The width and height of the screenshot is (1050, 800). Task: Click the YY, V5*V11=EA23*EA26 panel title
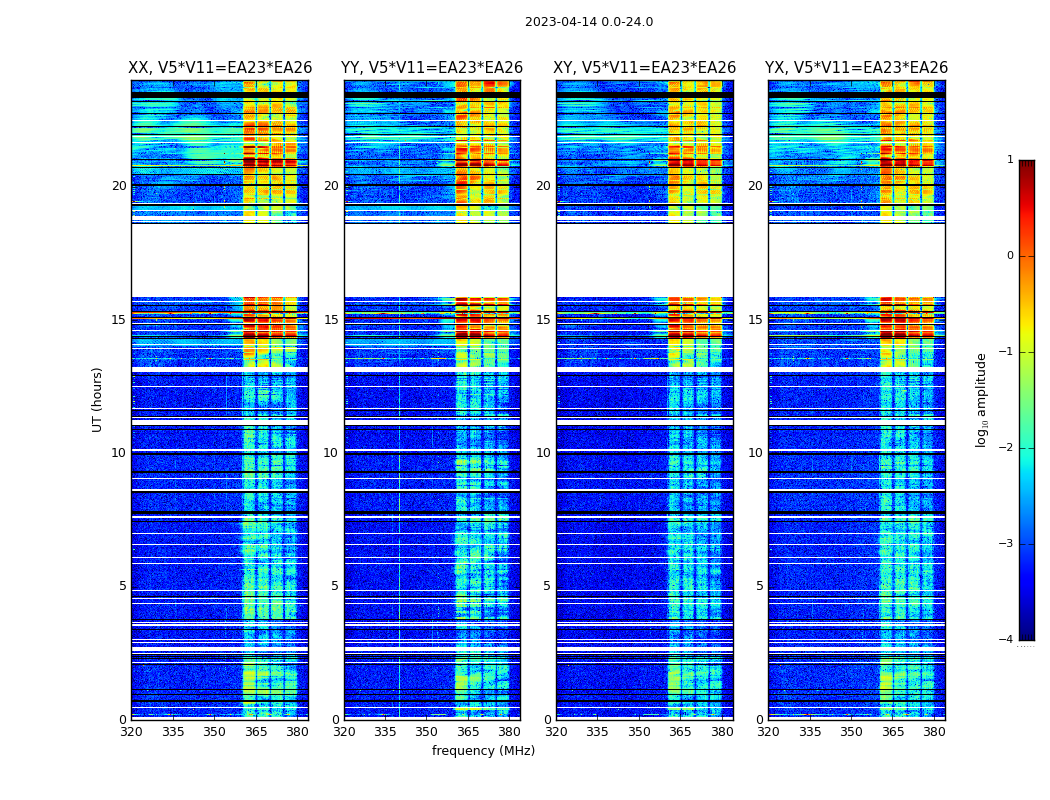432,68
